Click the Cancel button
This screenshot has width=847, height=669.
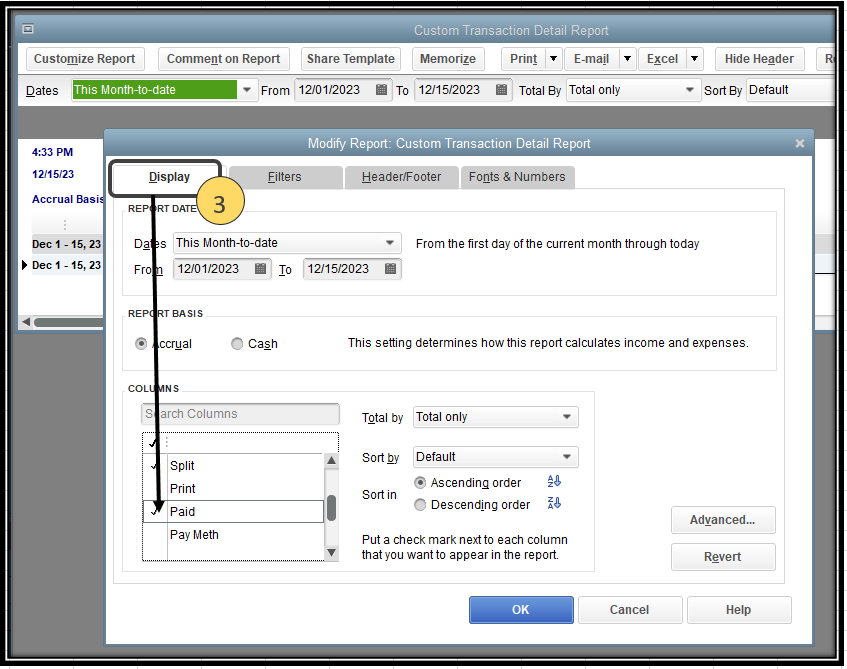629,610
